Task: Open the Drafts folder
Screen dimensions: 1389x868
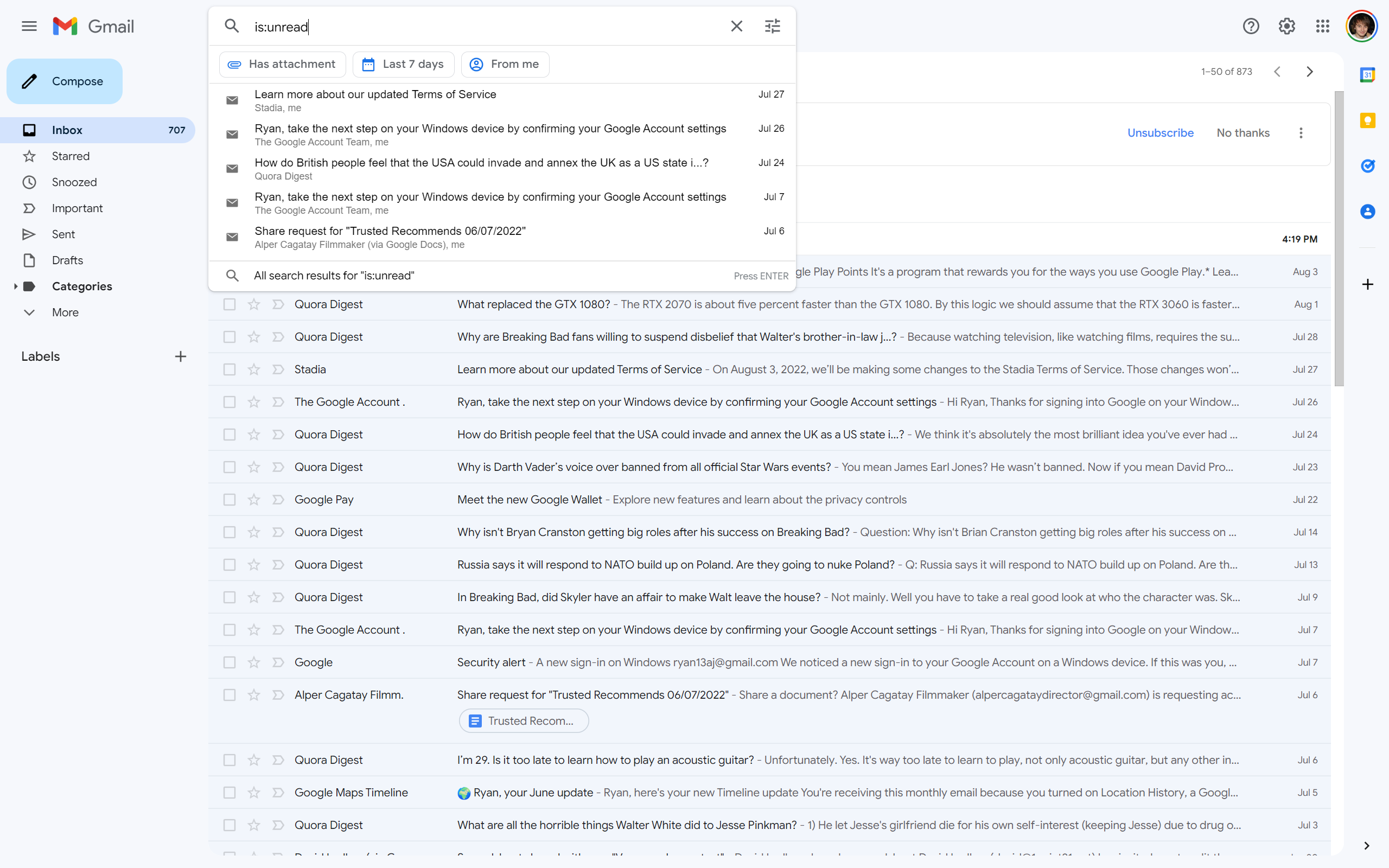Action: point(98,260)
